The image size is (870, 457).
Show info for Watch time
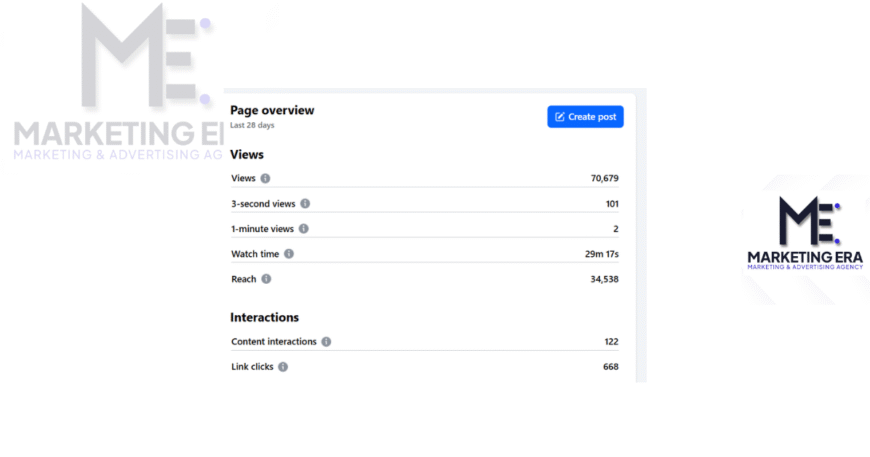click(288, 254)
